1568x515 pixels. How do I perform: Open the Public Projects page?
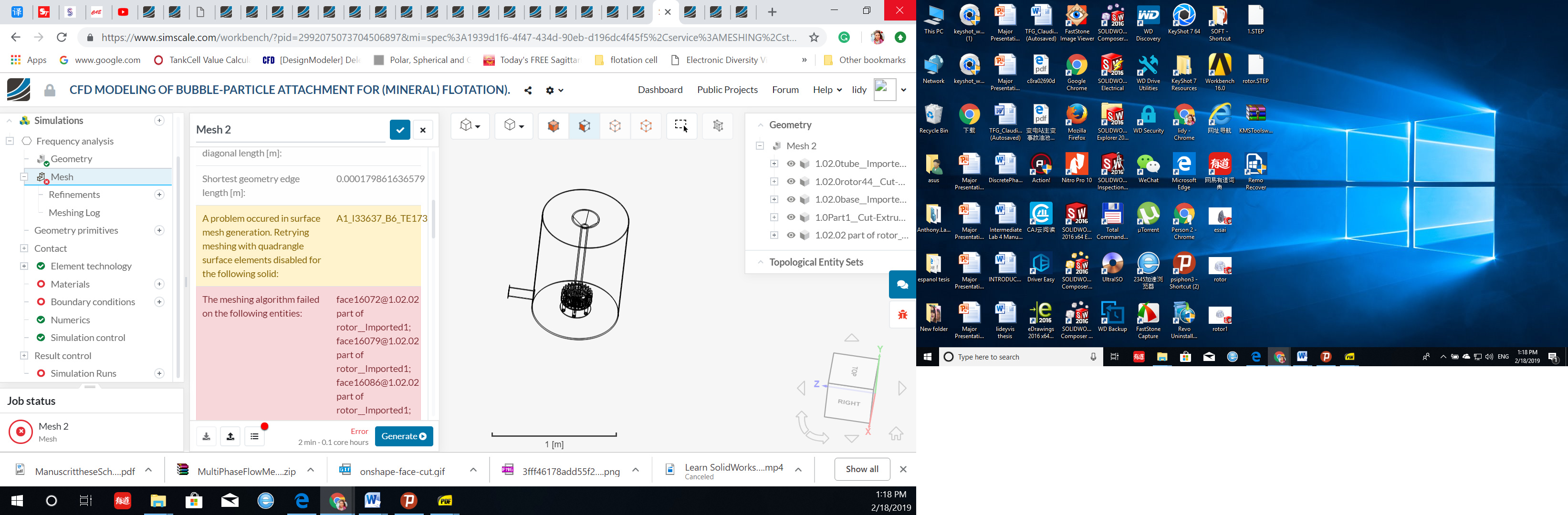727,89
